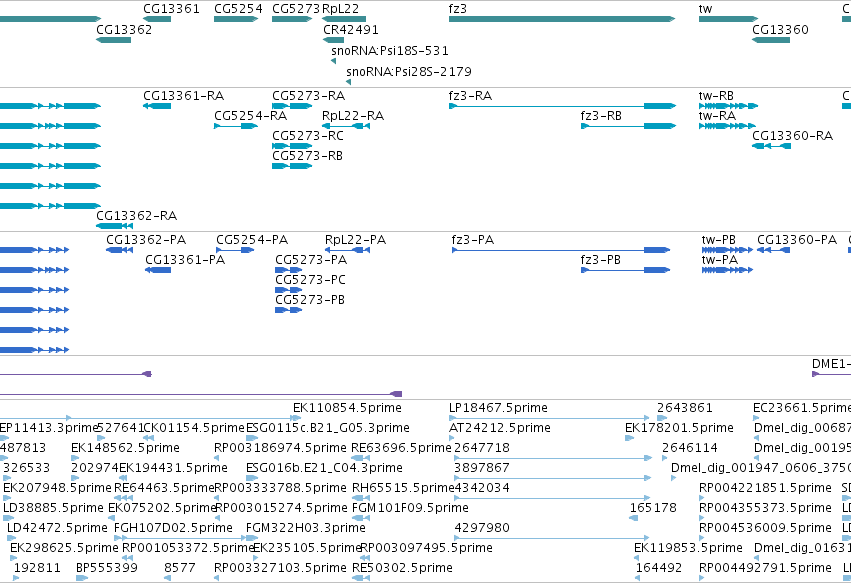The height and width of the screenshot is (583, 851).
Task: Select the tw-PB label
Action: pyautogui.click(x=719, y=239)
